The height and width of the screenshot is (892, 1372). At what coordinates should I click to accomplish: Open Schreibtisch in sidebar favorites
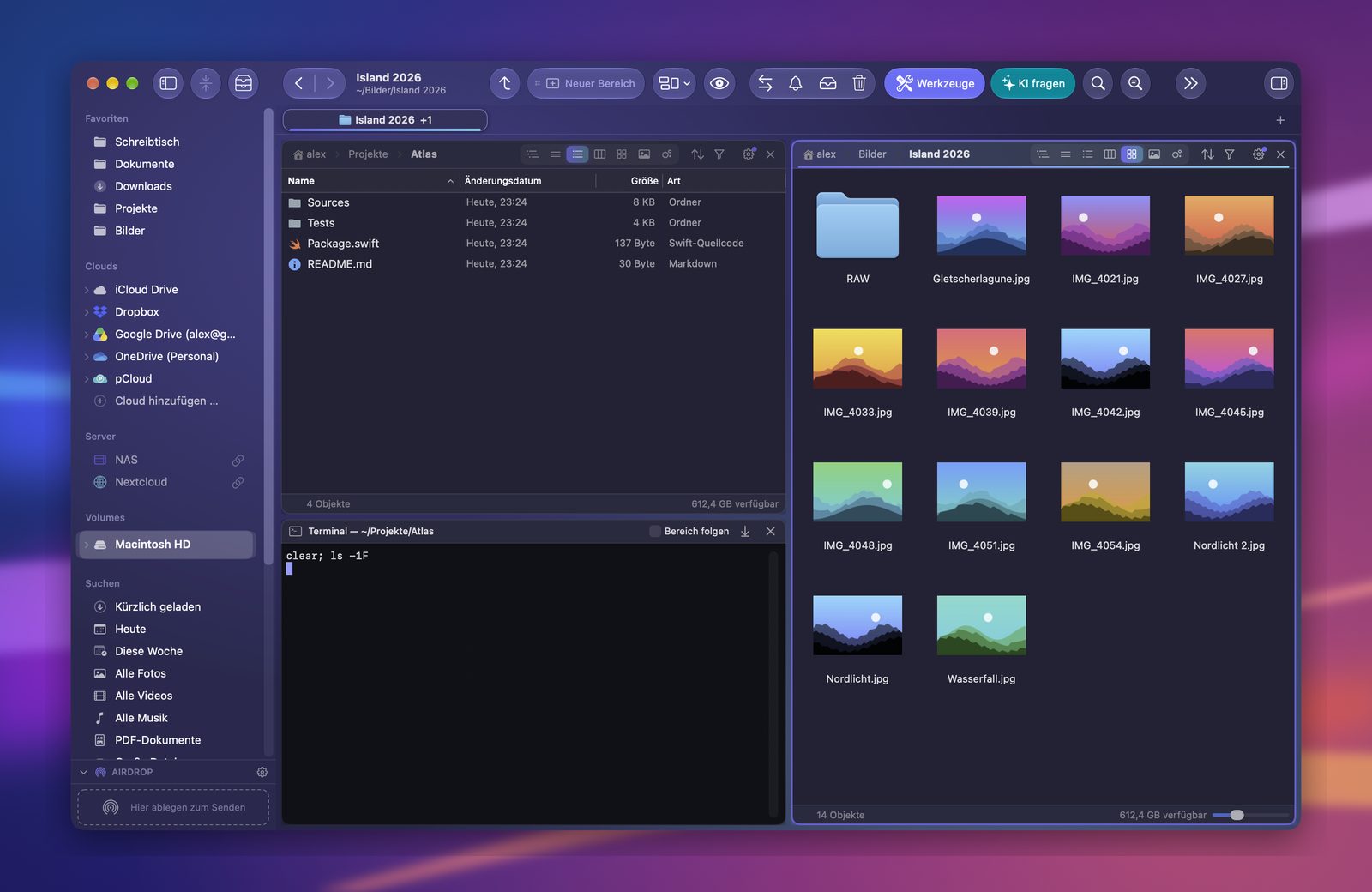coord(136,142)
